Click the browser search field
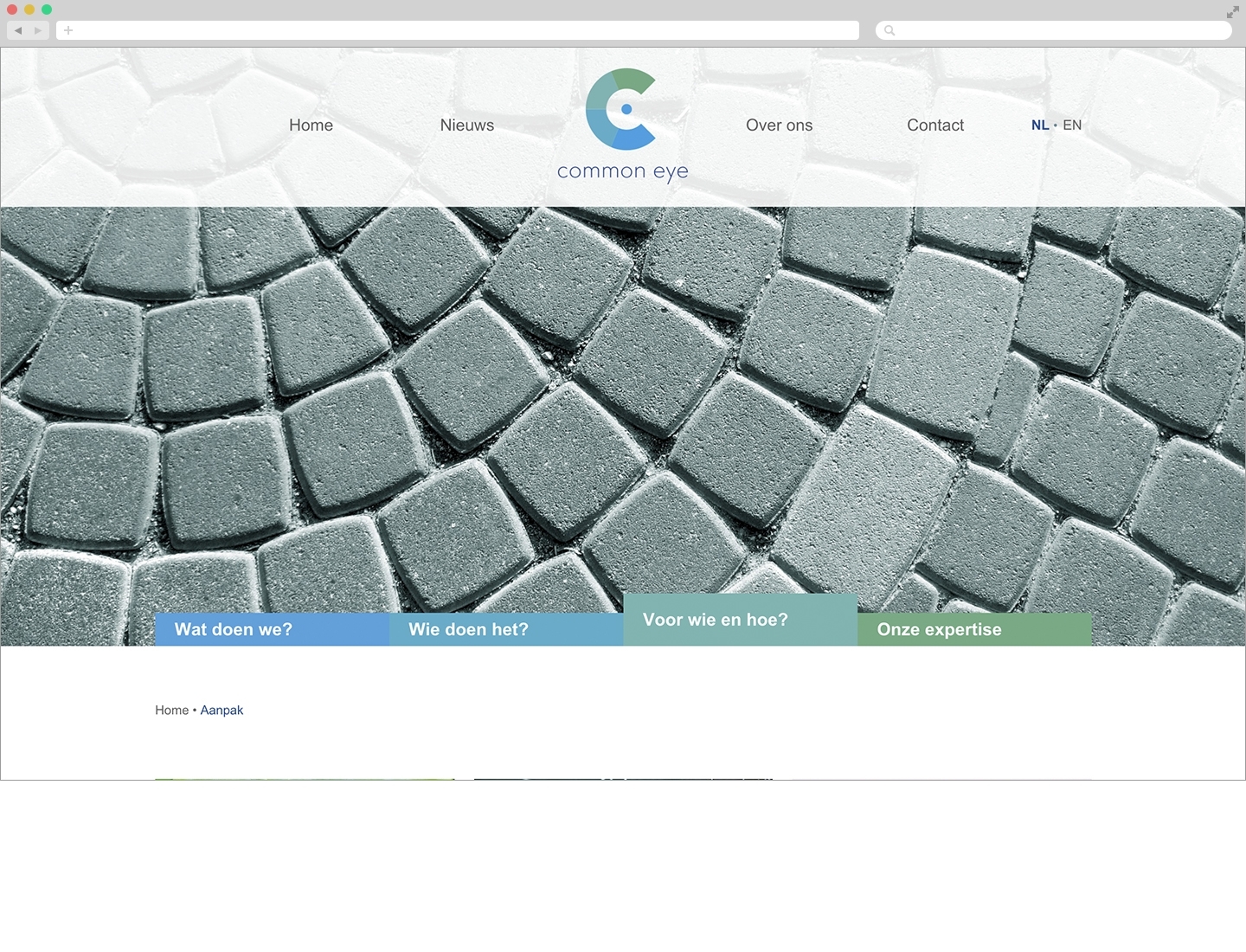The image size is (1246, 952). coord(1056,30)
